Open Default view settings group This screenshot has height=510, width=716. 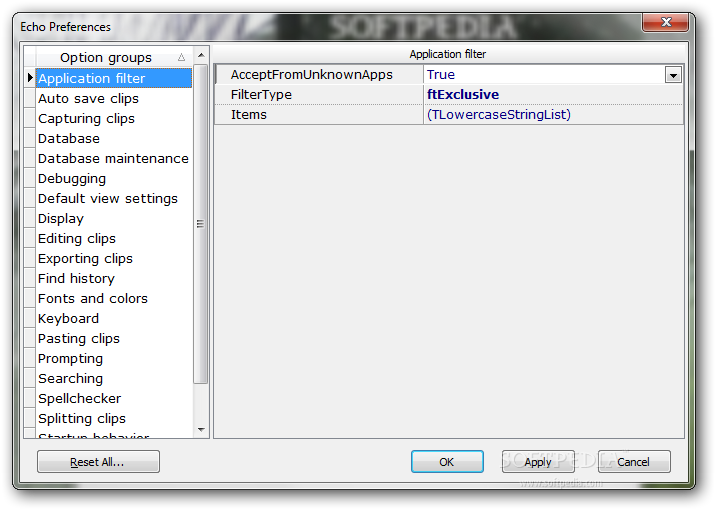pyautogui.click(x=114, y=199)
